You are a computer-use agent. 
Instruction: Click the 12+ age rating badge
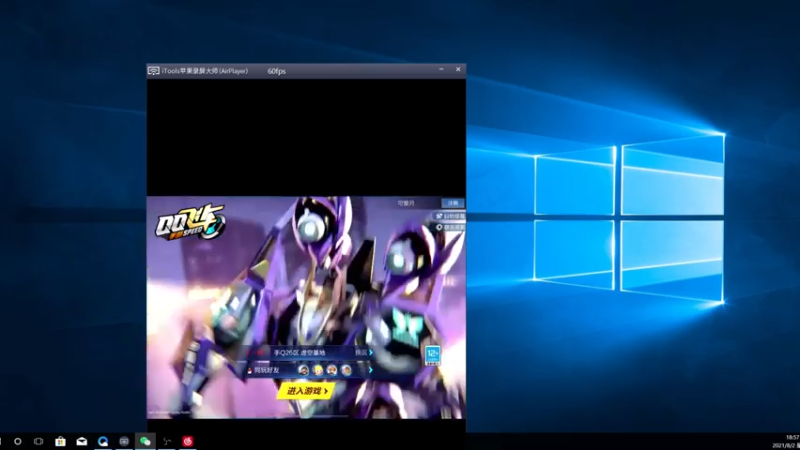point(433,355)
